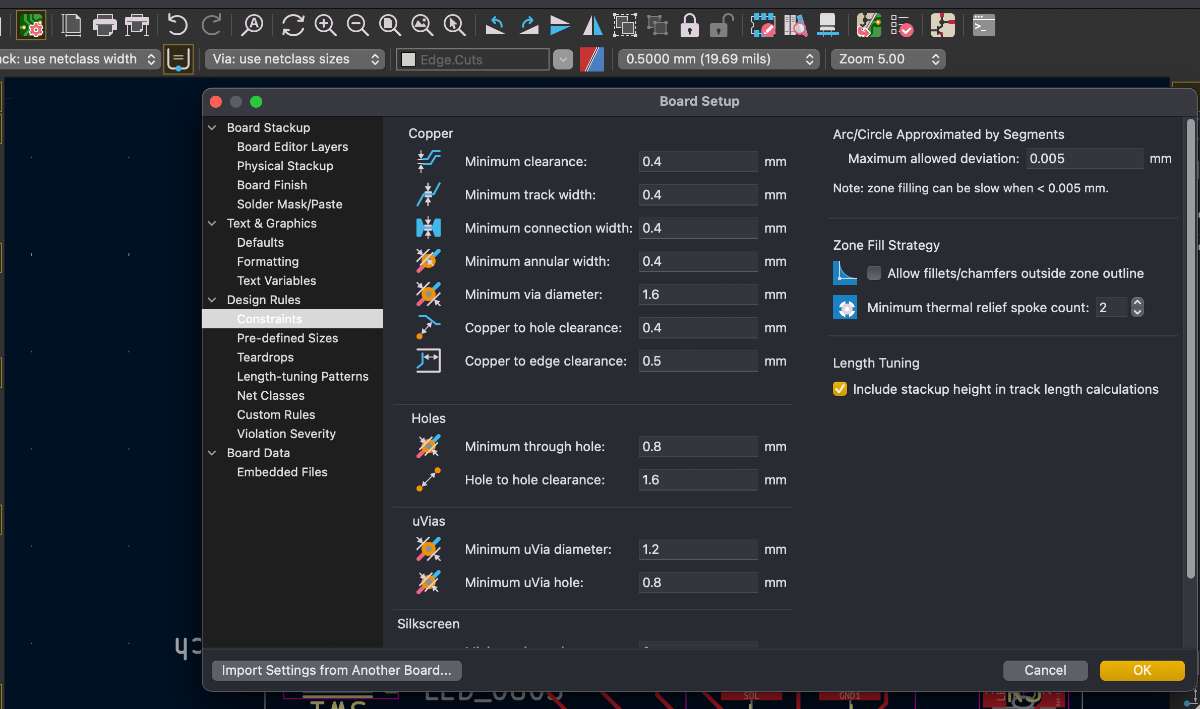Click Rotate Counterclockwise icon
This screenshot has width=1200, height=709.
pyautogui.click(x=494, y=24)
